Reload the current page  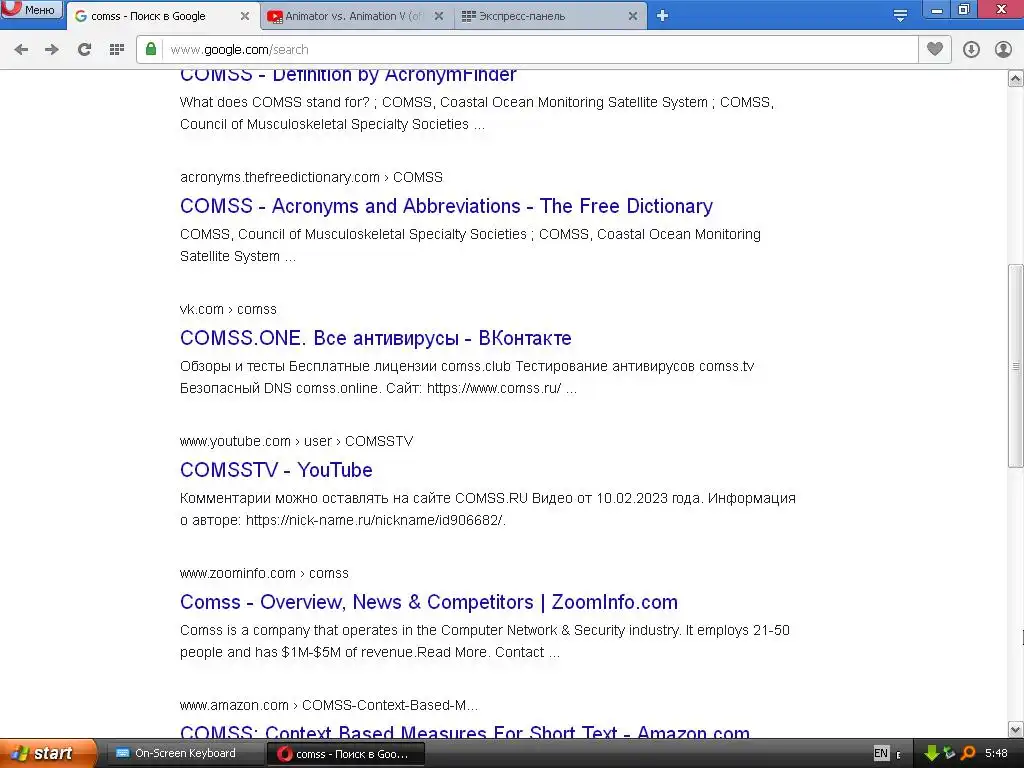84,50
